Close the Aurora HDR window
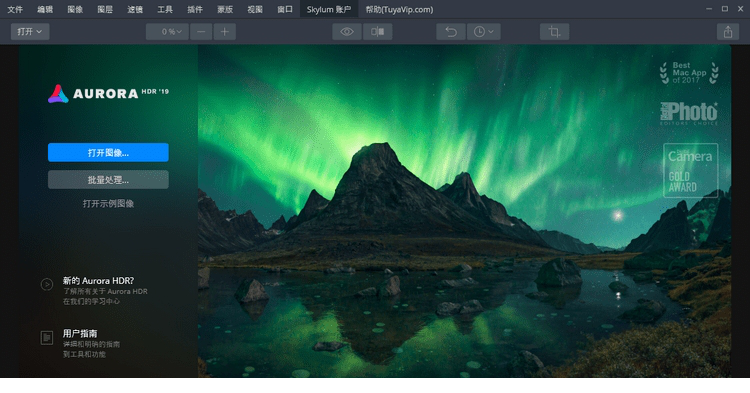The width and height of the screenshot is (750, 393). pyautogui.click(x=740, y=9)
